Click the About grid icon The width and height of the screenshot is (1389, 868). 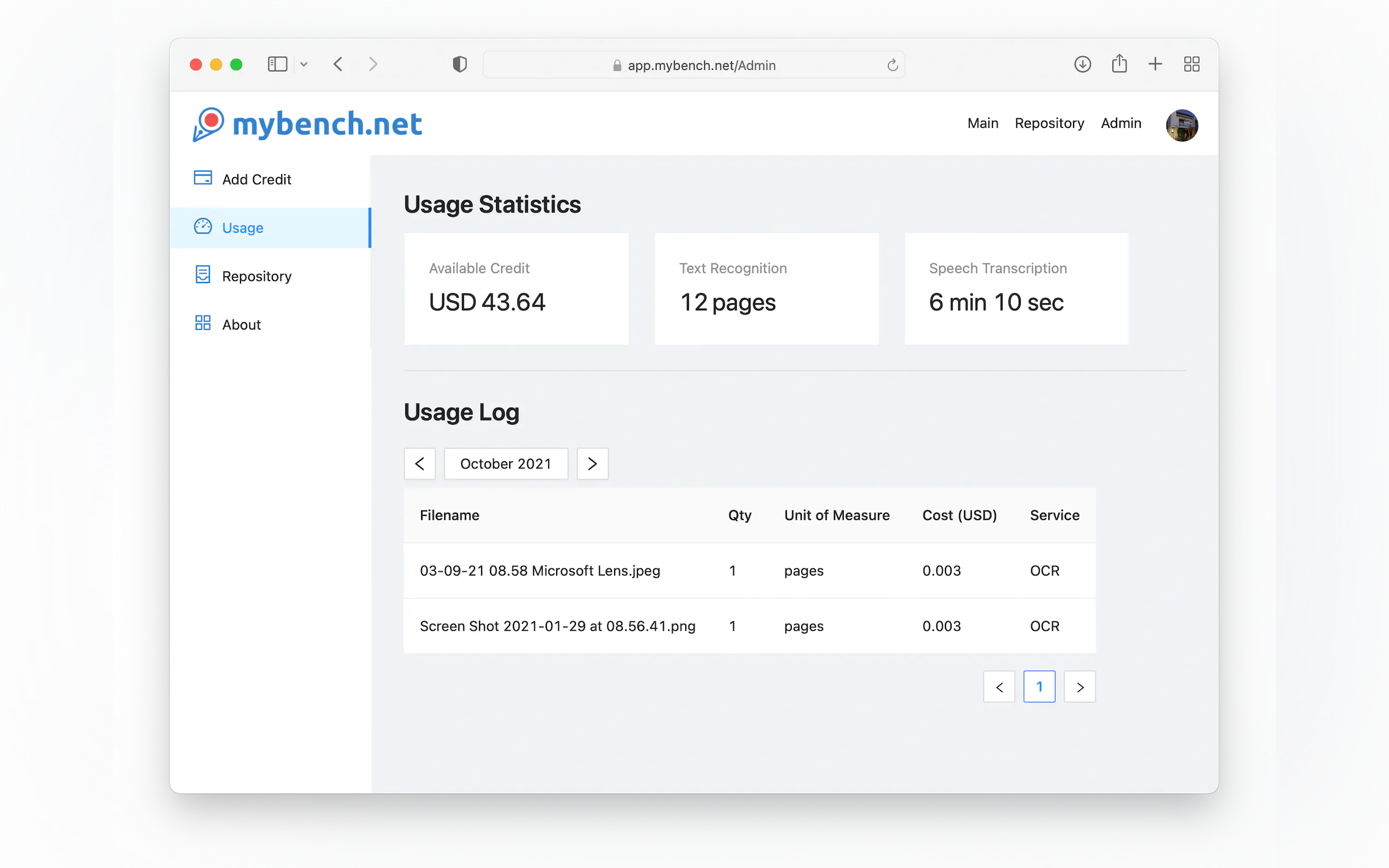coord(203,323)
